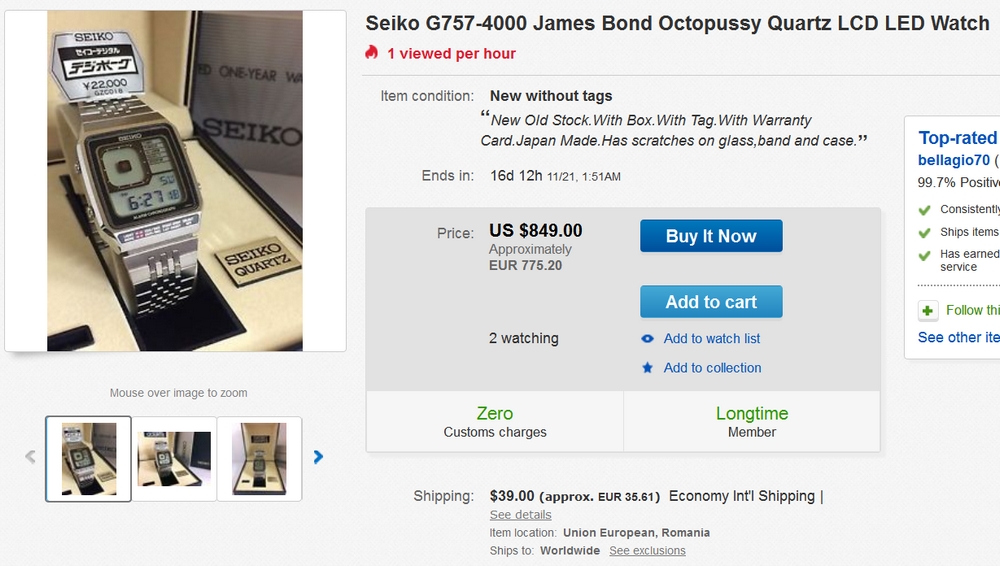Select the second watch box thumbnail
Screen dimensions: 1000x566
[174, 458]
